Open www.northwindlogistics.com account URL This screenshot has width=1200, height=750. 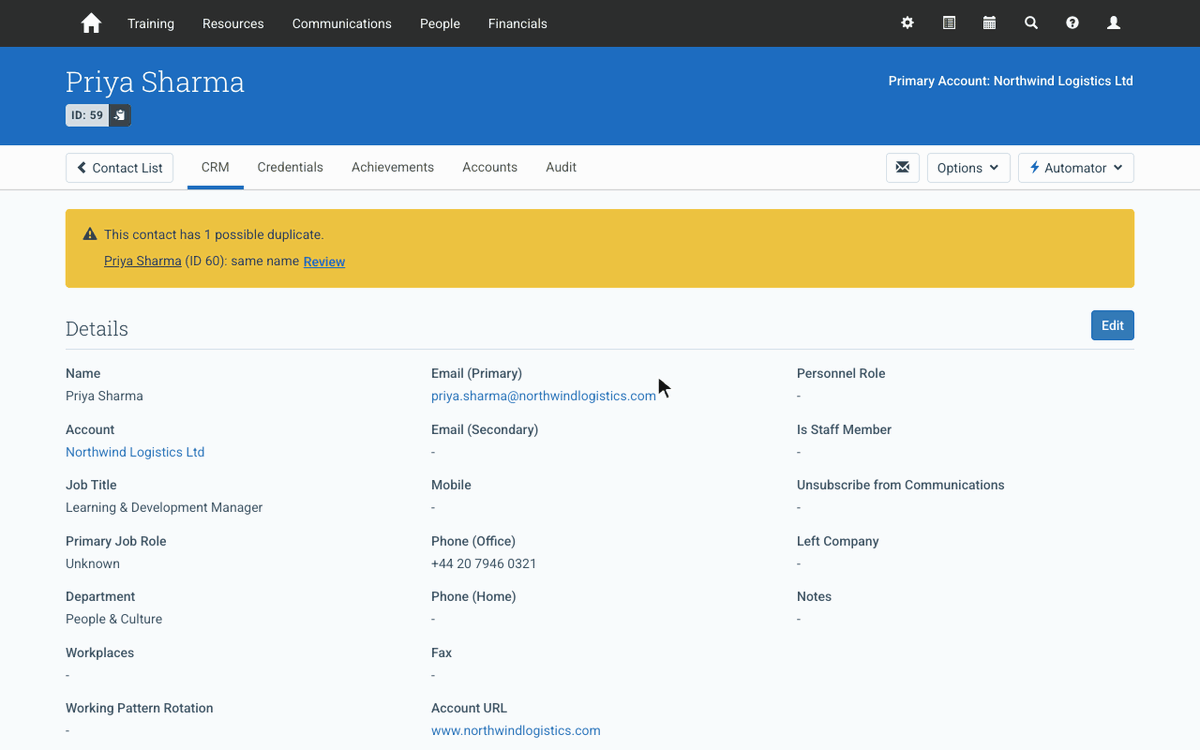point(516,731)
